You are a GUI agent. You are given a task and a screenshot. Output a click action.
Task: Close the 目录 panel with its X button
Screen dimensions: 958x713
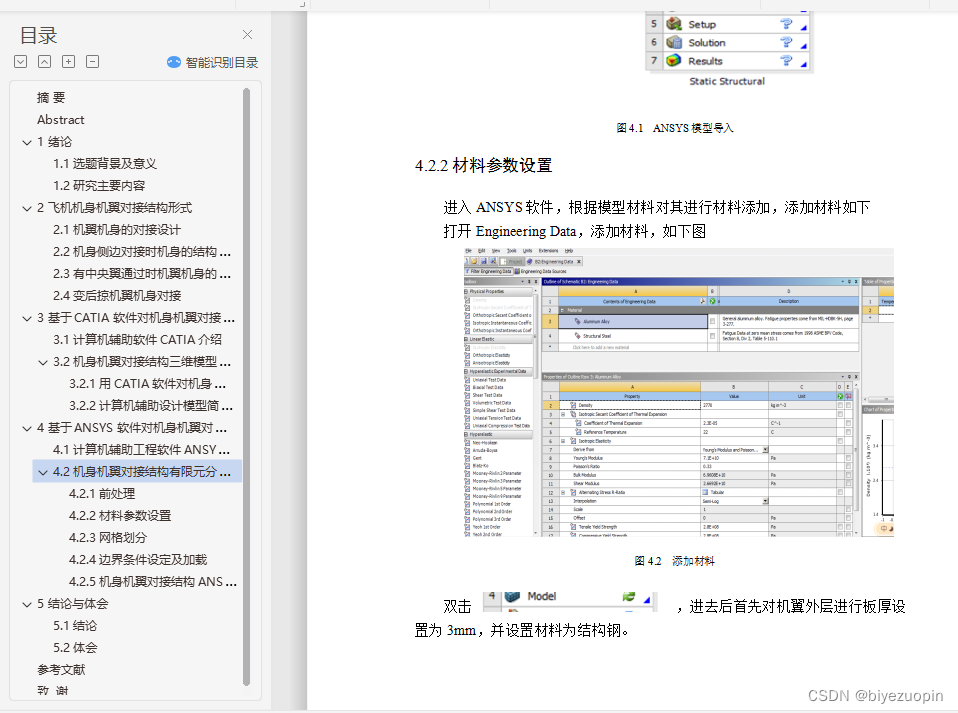(x=247, y=34)
